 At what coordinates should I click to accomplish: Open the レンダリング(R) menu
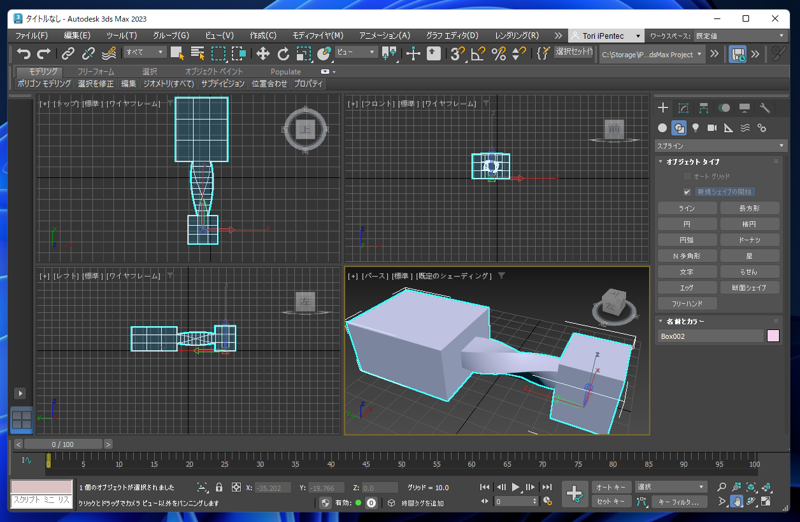pyautogui.click(x=517, y=36)
